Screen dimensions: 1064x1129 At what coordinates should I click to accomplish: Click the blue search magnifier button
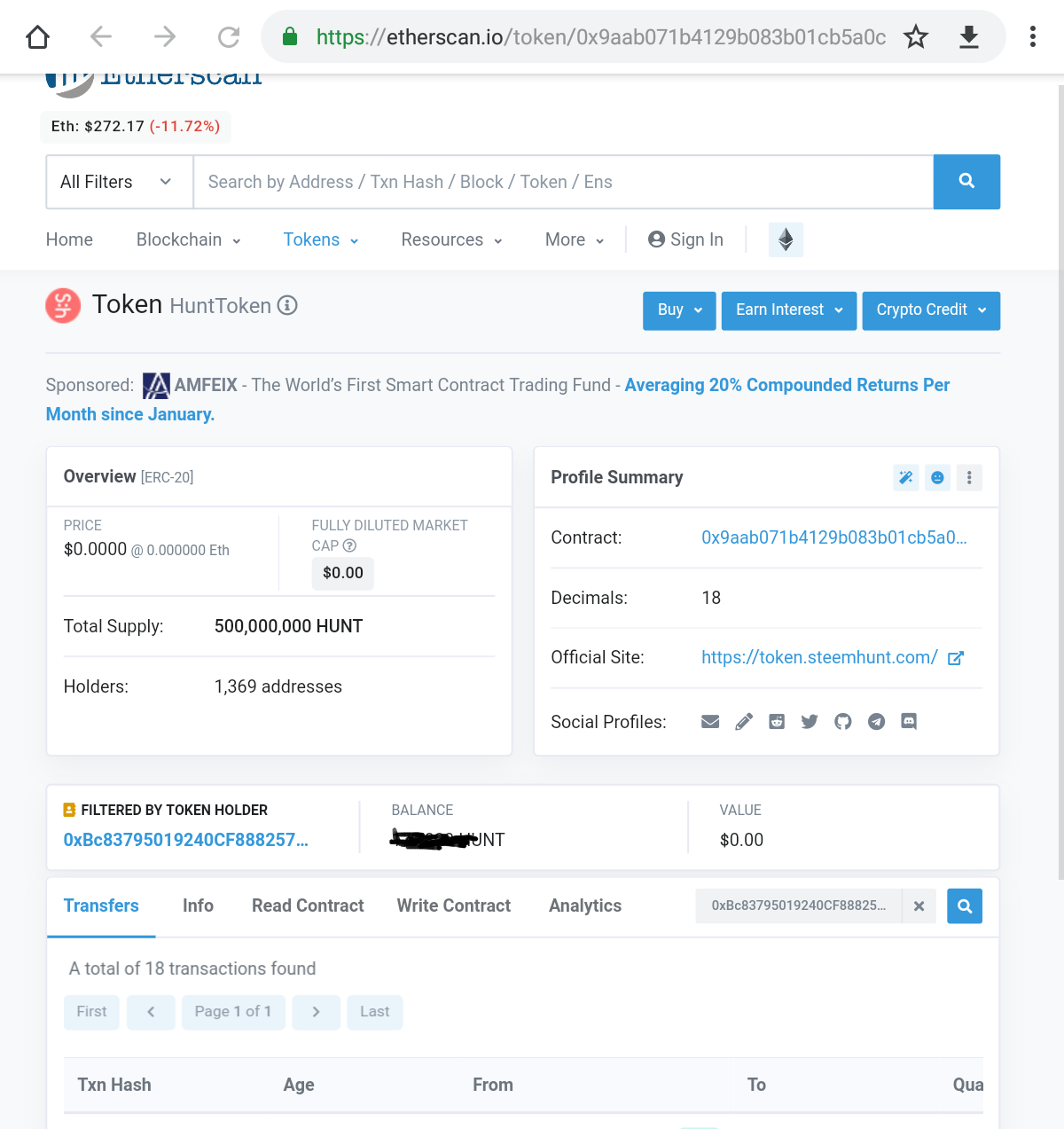966,182
